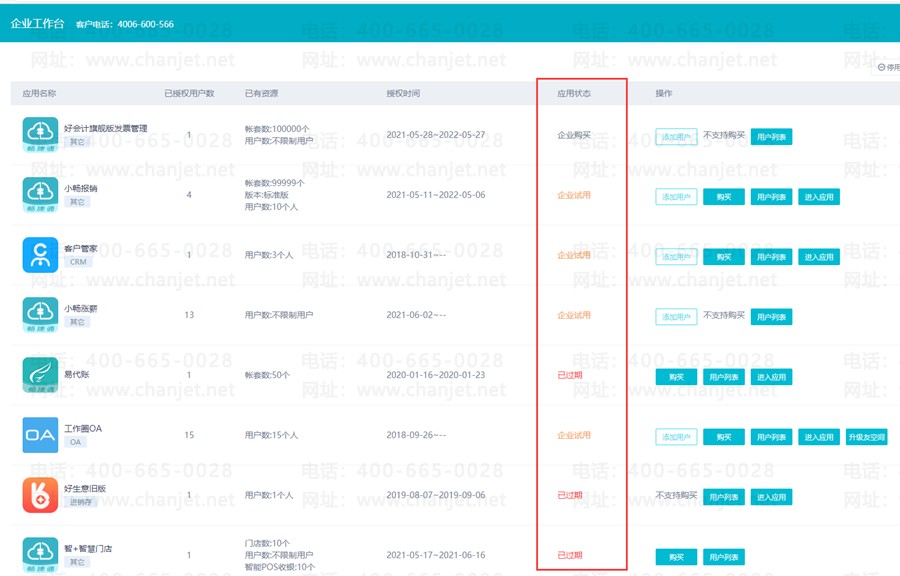Click the 客户管家 CRM app icon
This screenshot has width=900, height=576.
coord(40,255)
